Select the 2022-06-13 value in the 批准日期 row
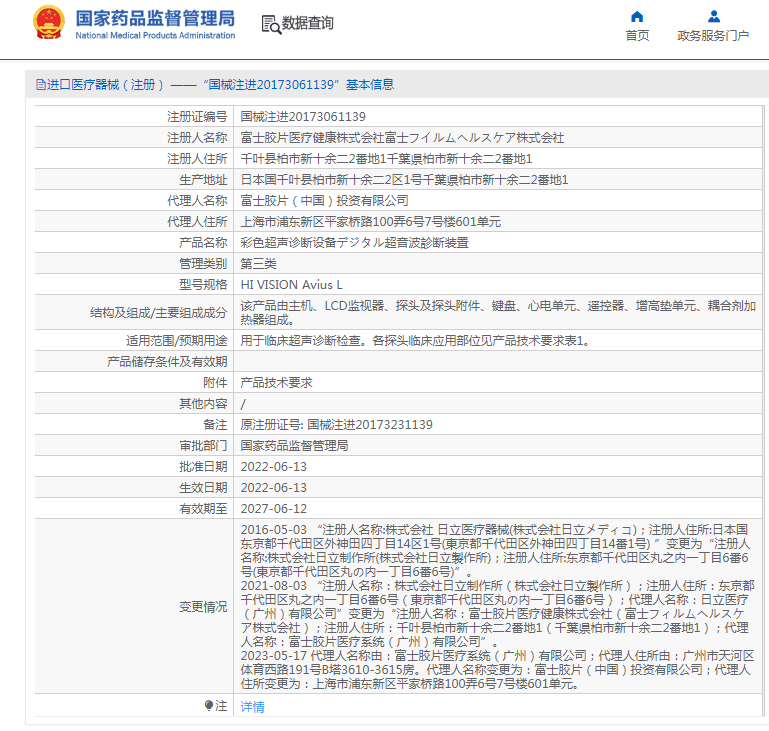 [x=274, y=467]
